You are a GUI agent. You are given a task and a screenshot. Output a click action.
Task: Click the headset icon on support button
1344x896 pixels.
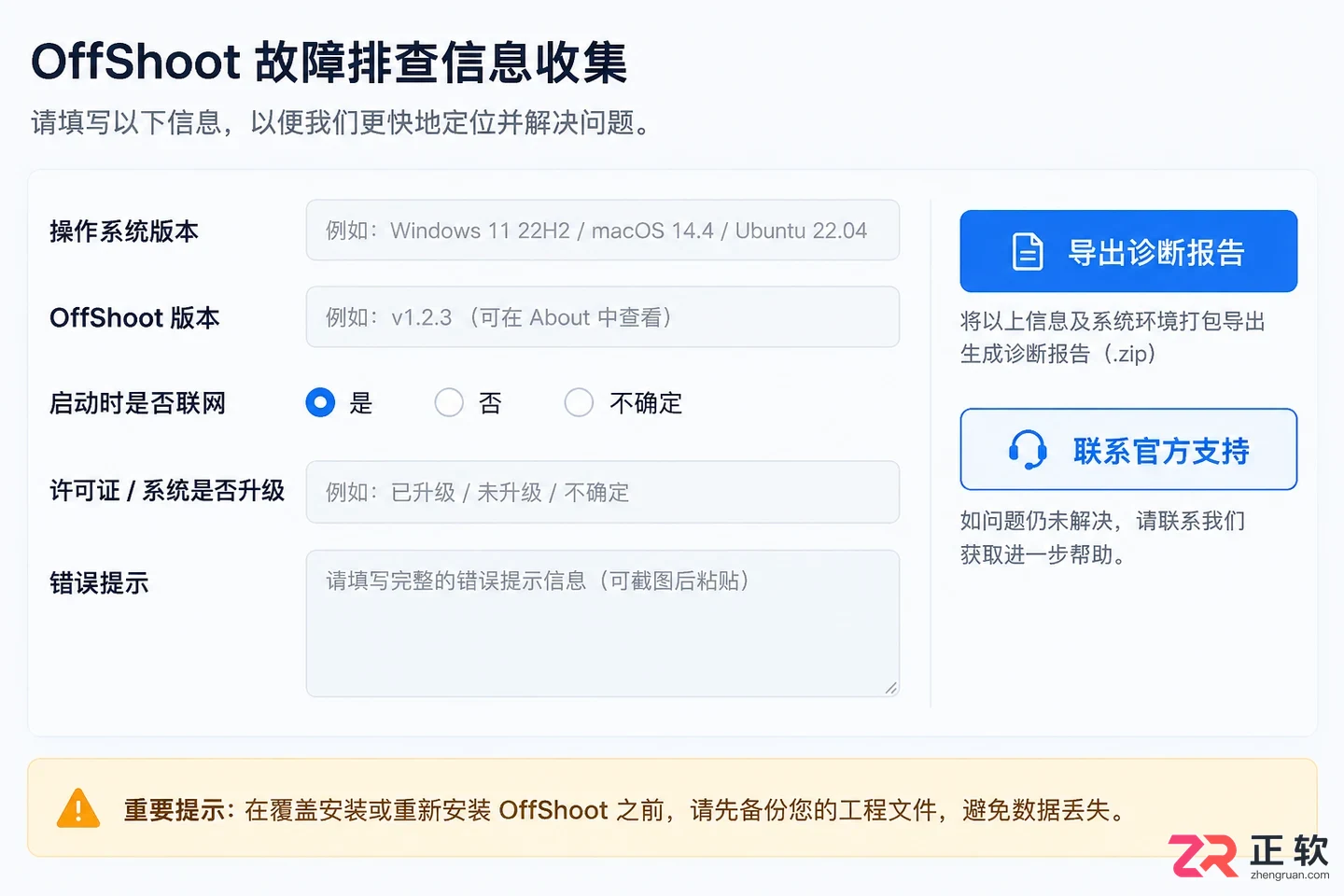(1028, 450)
